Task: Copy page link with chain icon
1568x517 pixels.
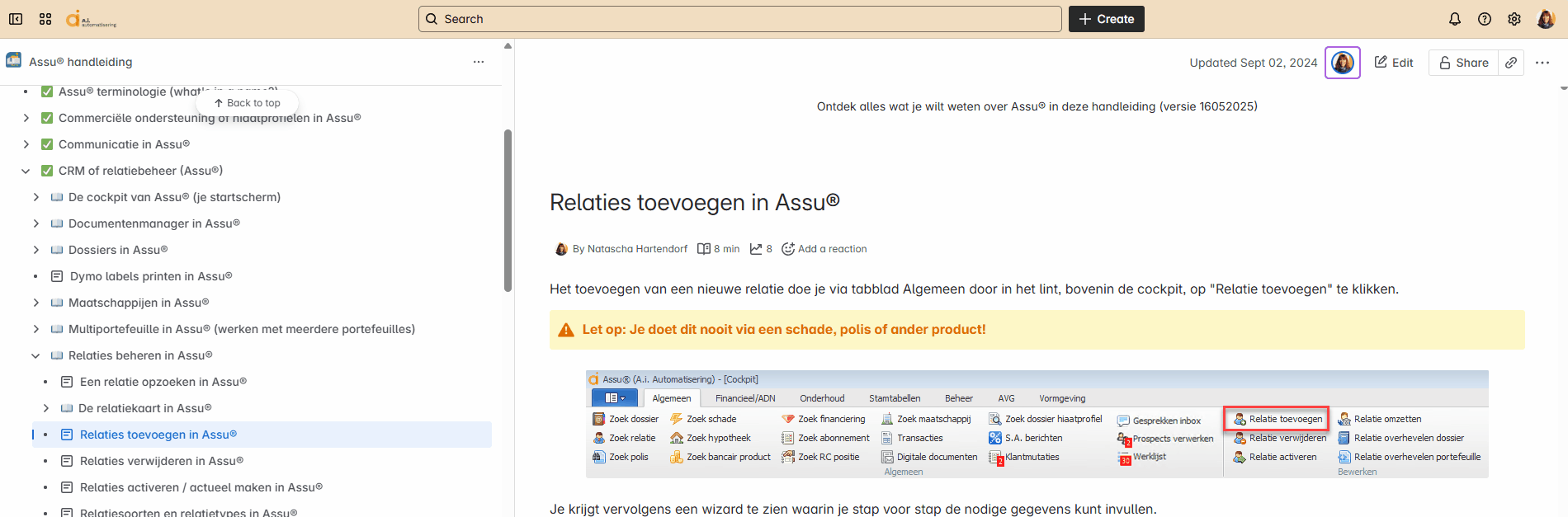Action: click(1511, 63)
